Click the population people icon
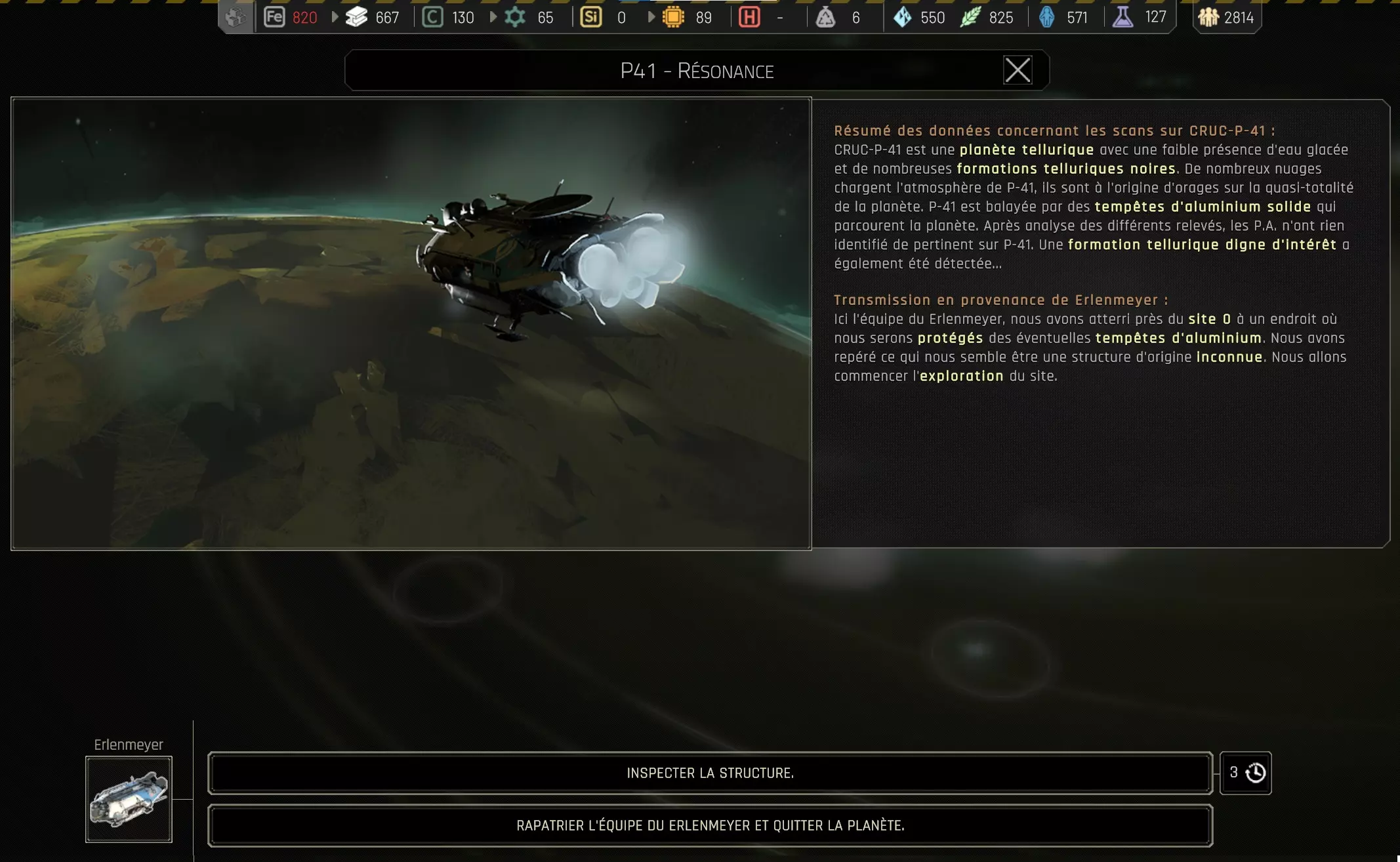1400x862 pixels. (1208, 17)
